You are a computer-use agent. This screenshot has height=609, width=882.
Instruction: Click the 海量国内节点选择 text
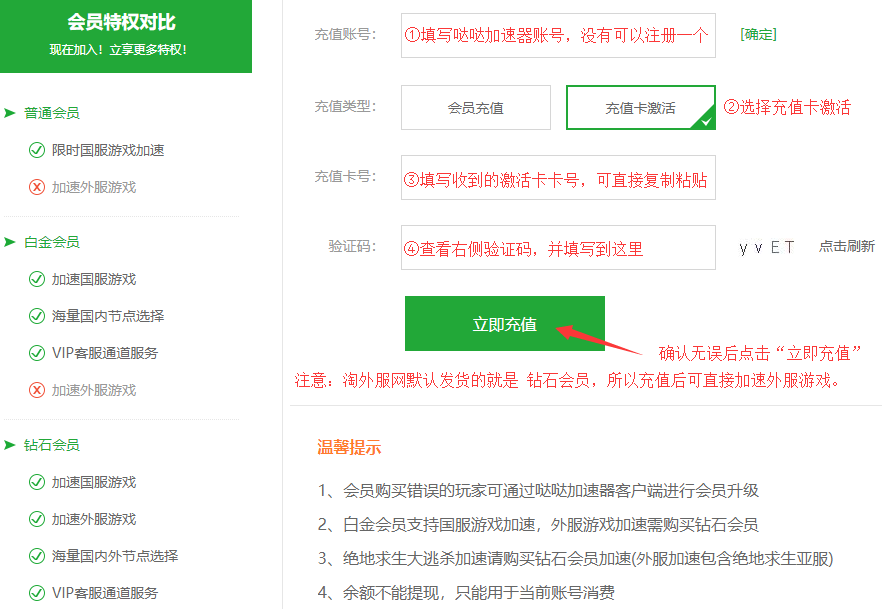pos(108,316)
